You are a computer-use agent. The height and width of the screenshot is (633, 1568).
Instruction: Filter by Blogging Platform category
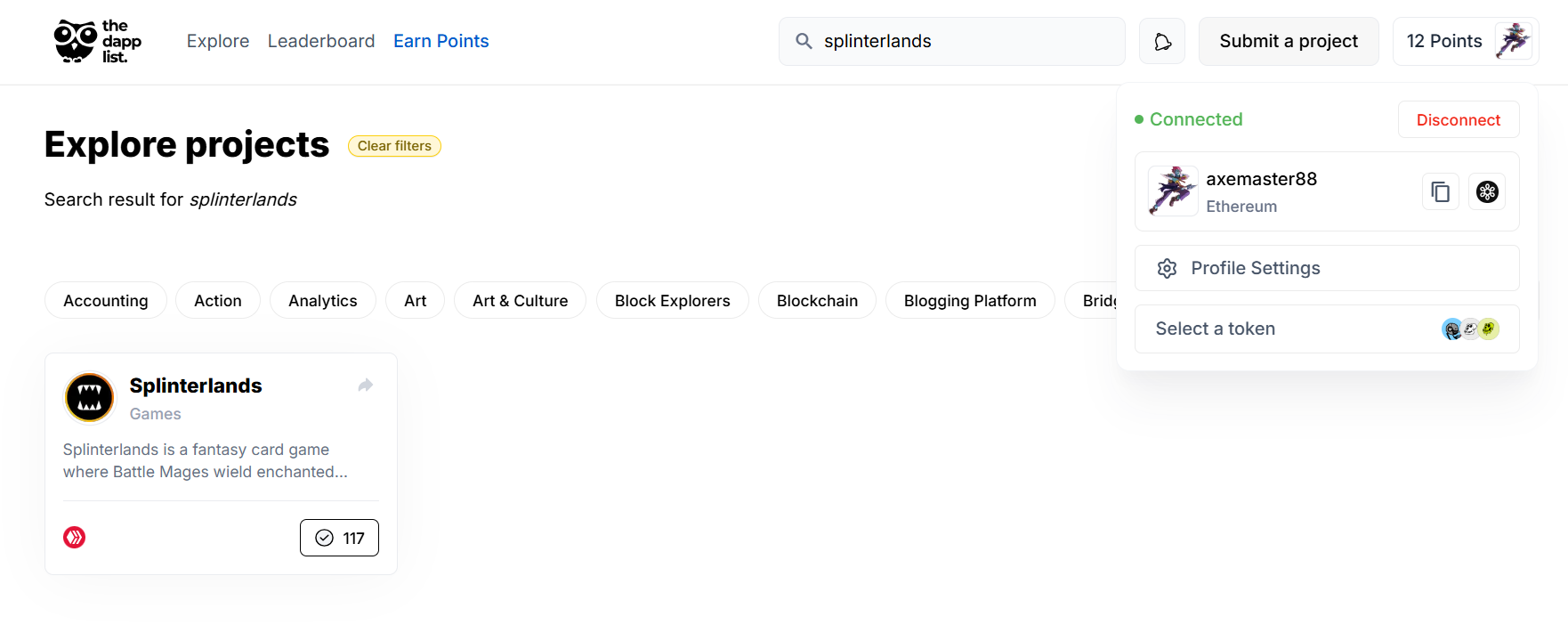pos(970,301)
